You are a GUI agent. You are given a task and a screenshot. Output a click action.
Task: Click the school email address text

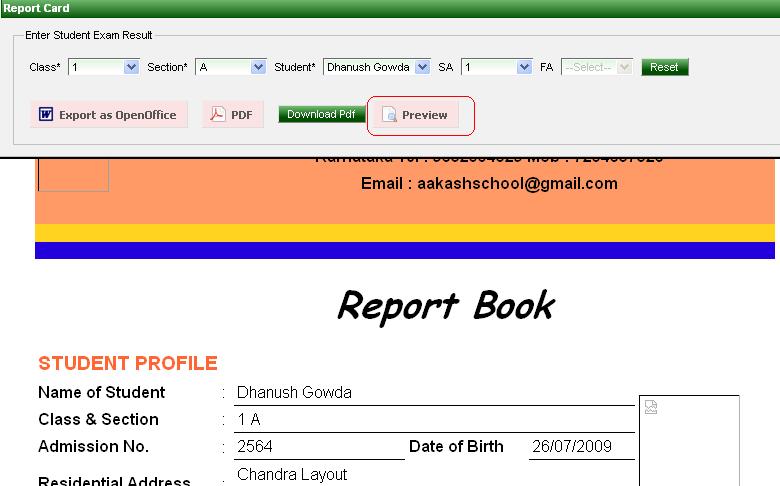coord(489,184)
